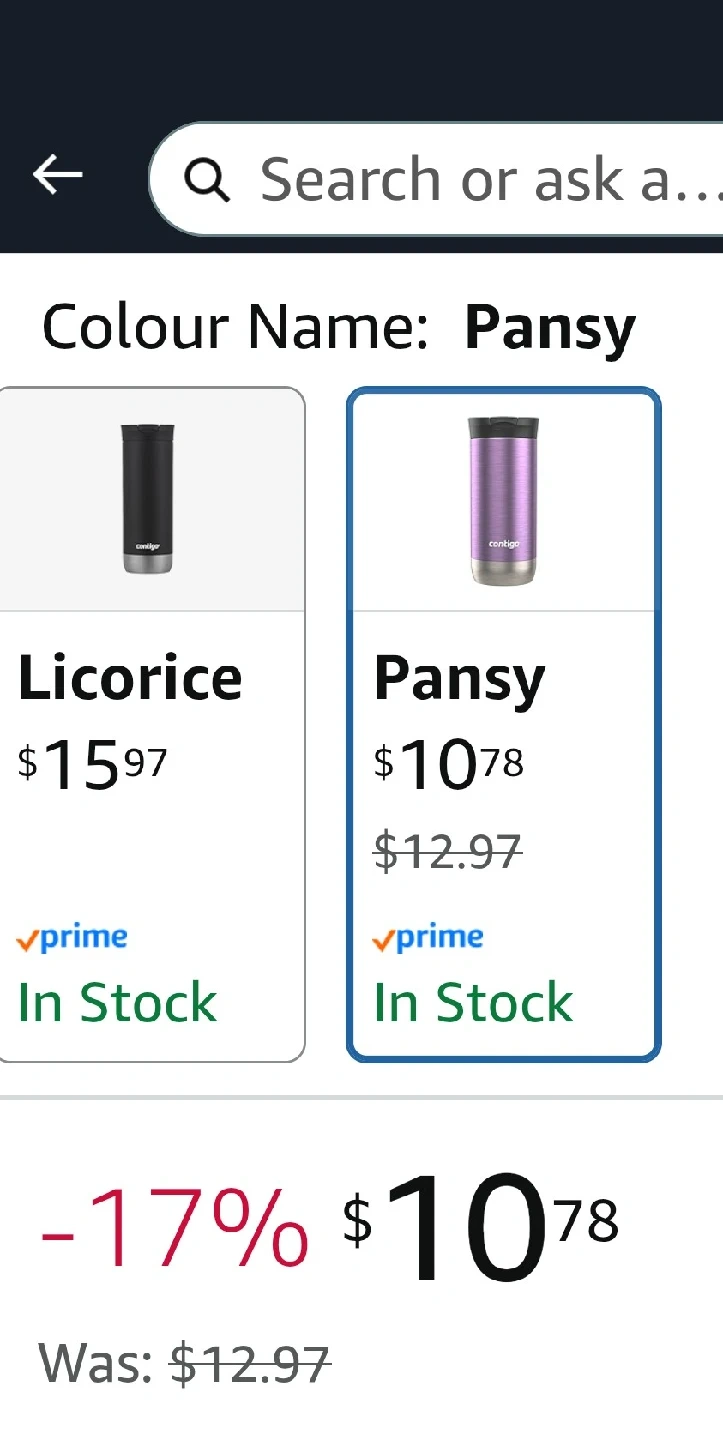Select the purple Pansy tumbler image
The image size is (723, 1440).
tap(503, 499)
